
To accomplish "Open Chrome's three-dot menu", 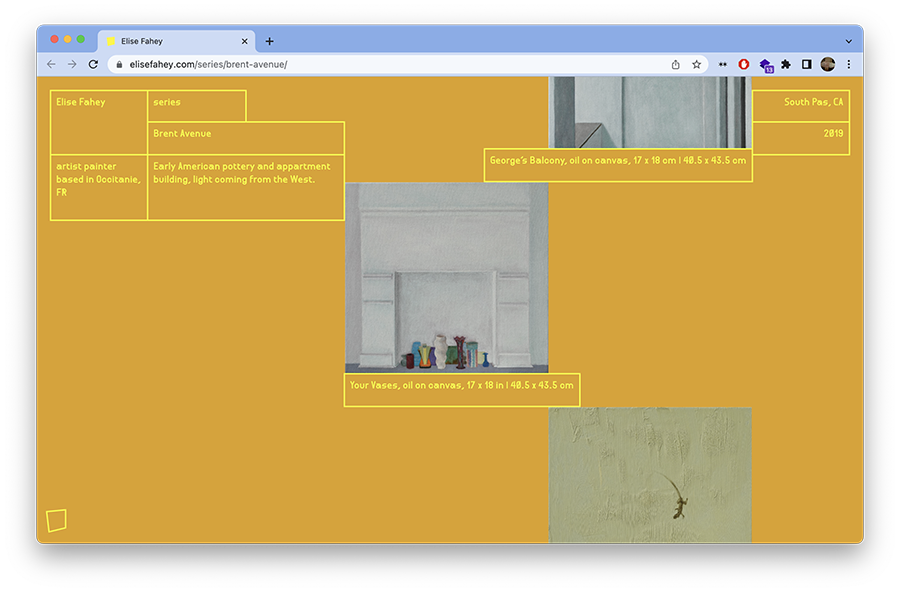I will click(848, 64).
